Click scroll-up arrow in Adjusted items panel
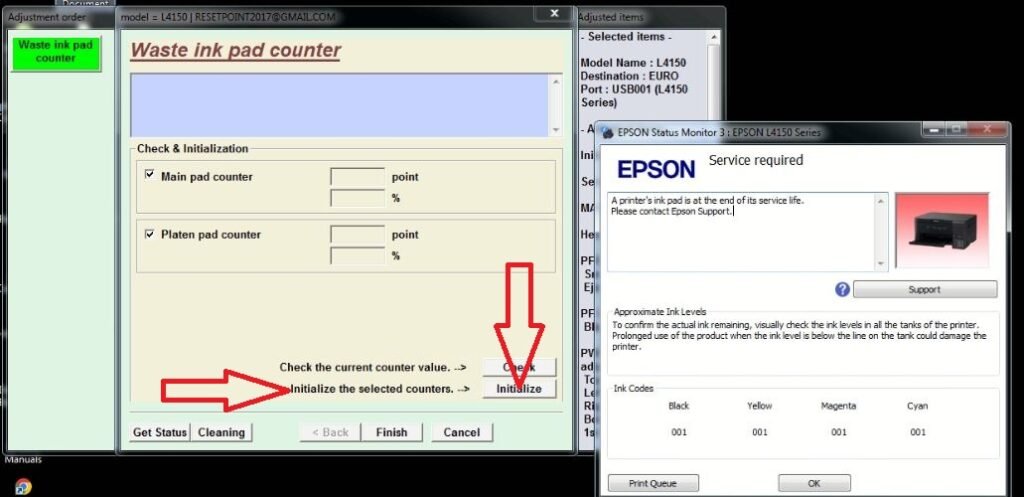The image size is (1024, 497). (x=714, y=37)
